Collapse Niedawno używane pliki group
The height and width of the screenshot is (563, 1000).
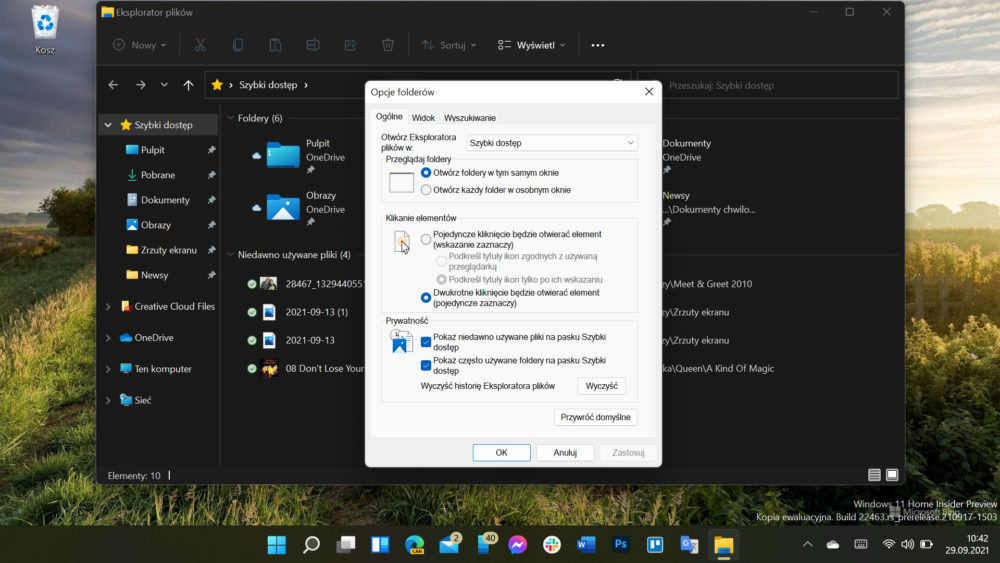231,255
